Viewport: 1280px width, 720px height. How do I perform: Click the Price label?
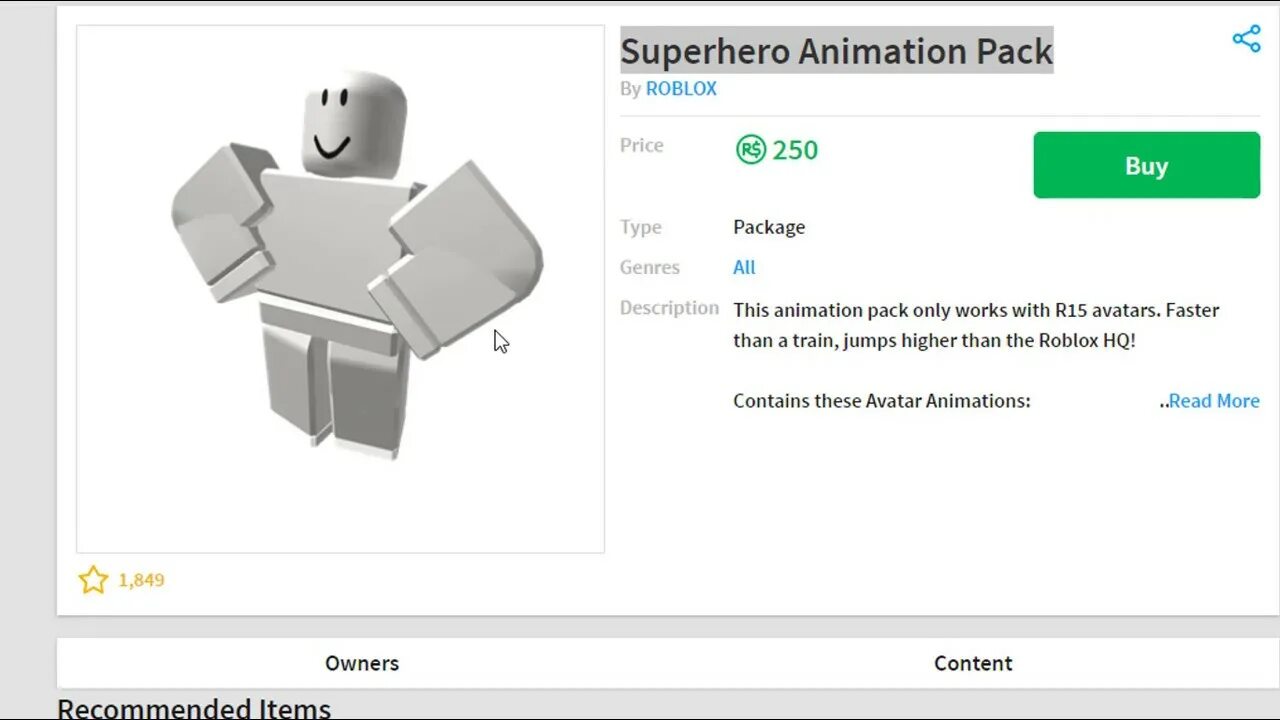[641, 145]
